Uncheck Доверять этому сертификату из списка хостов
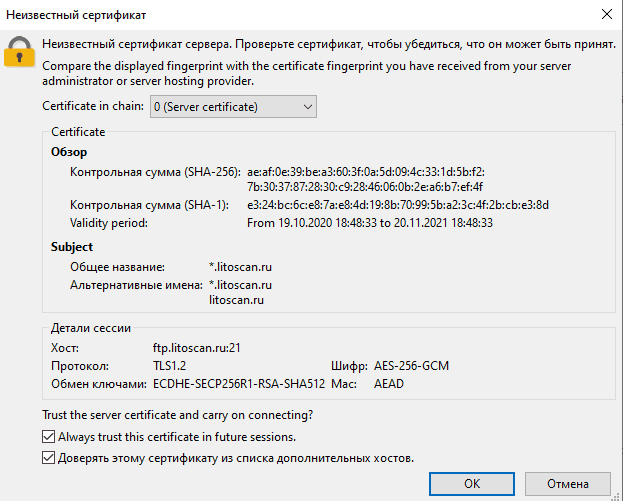Image resolution: width=623 pixels, height=501 pixels. coord(48,458)
